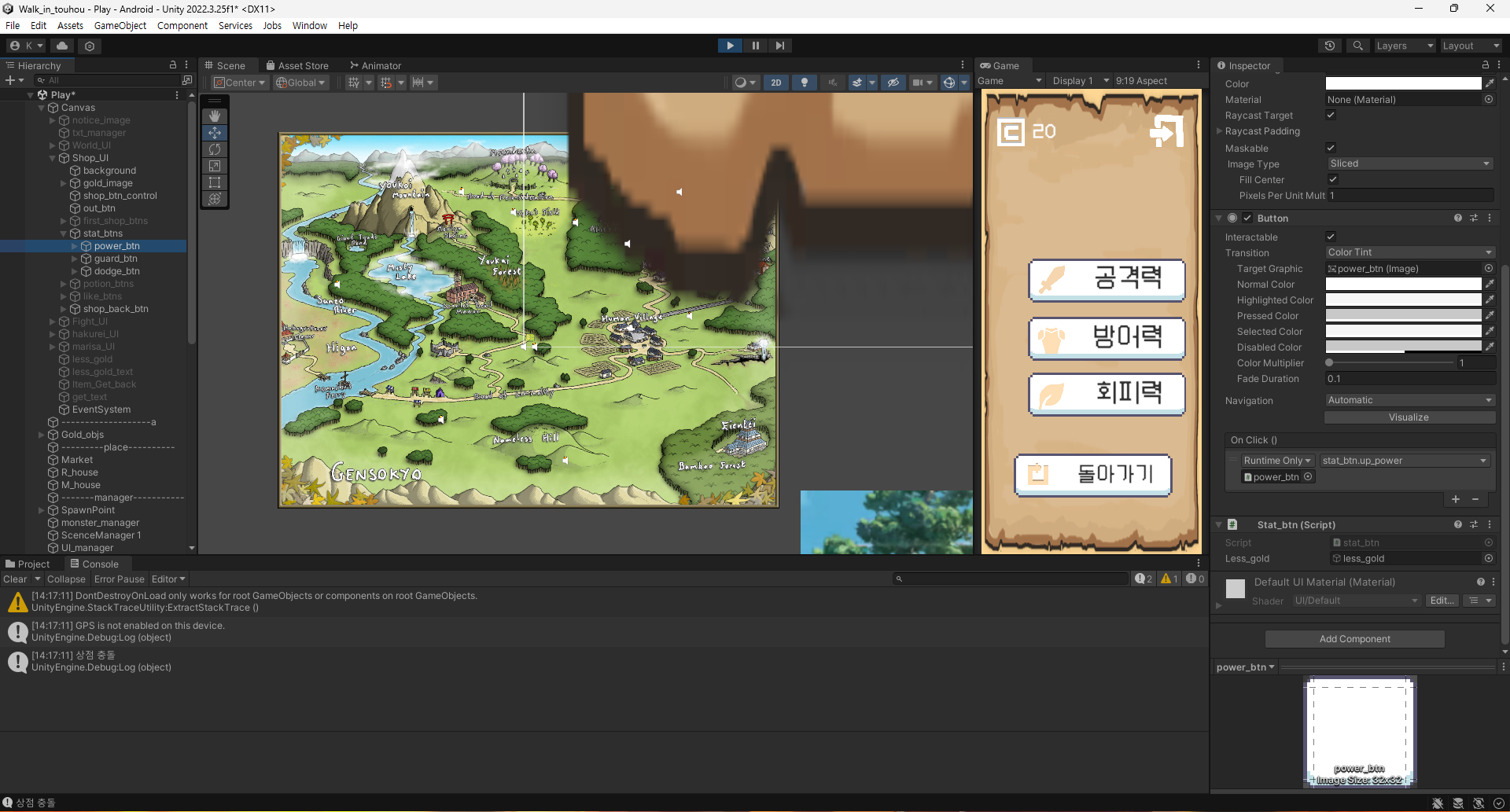
Task: Open the stat_btn.up_power function dropdown
Action: [x=1405, y=461]
